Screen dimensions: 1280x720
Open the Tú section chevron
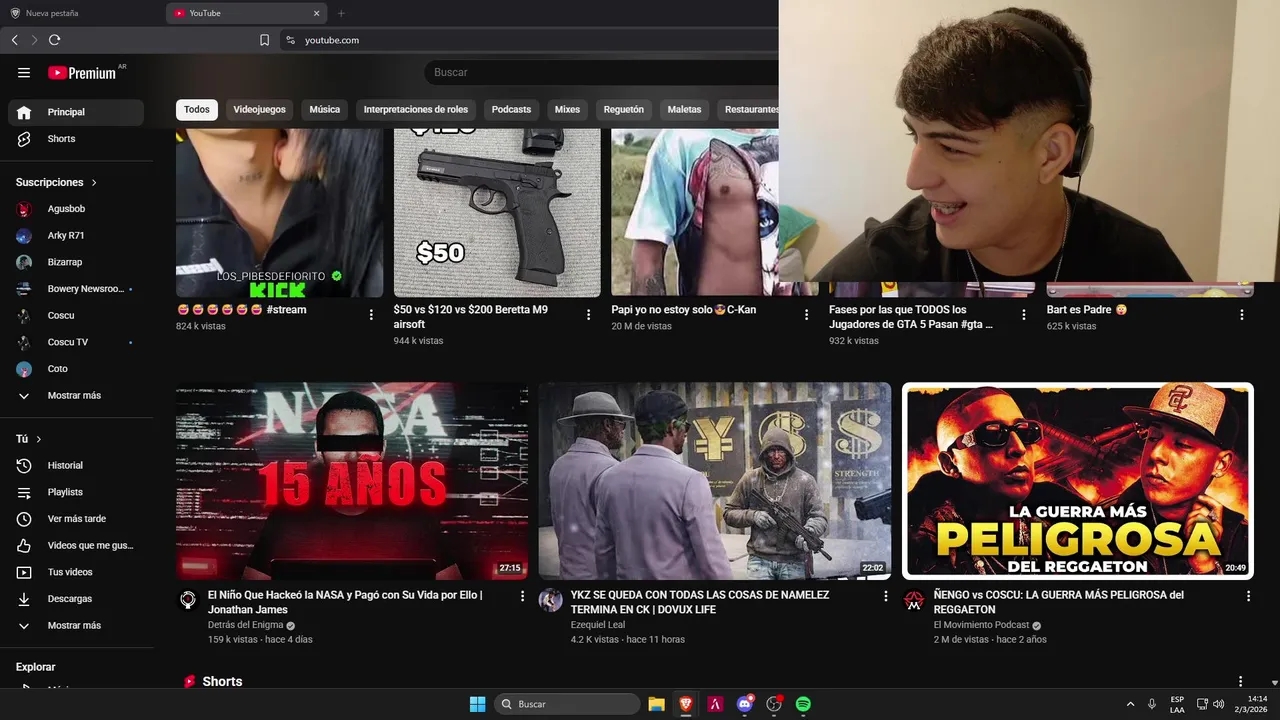[x=39, y=439]
